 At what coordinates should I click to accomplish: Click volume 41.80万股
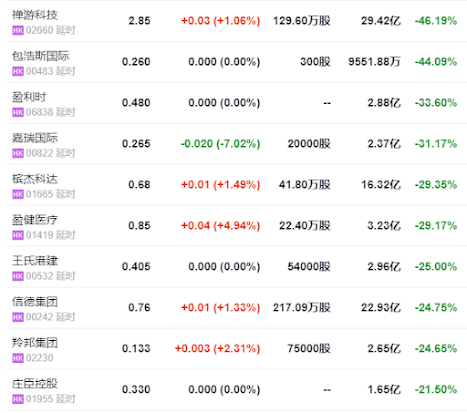(305, 185)
